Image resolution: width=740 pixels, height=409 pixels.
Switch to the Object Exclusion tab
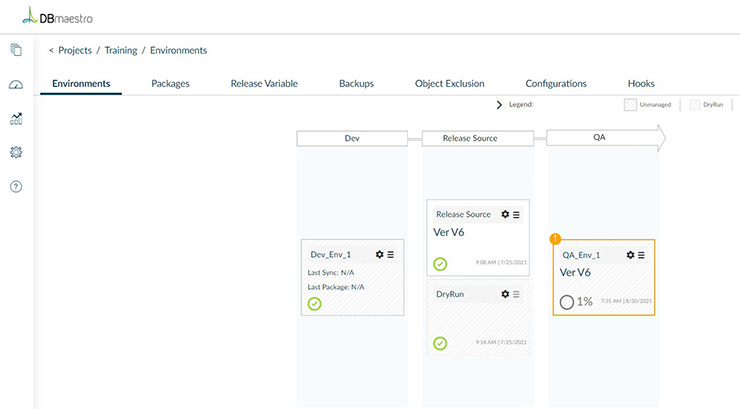pyautogui.click(x=449, y=84)
